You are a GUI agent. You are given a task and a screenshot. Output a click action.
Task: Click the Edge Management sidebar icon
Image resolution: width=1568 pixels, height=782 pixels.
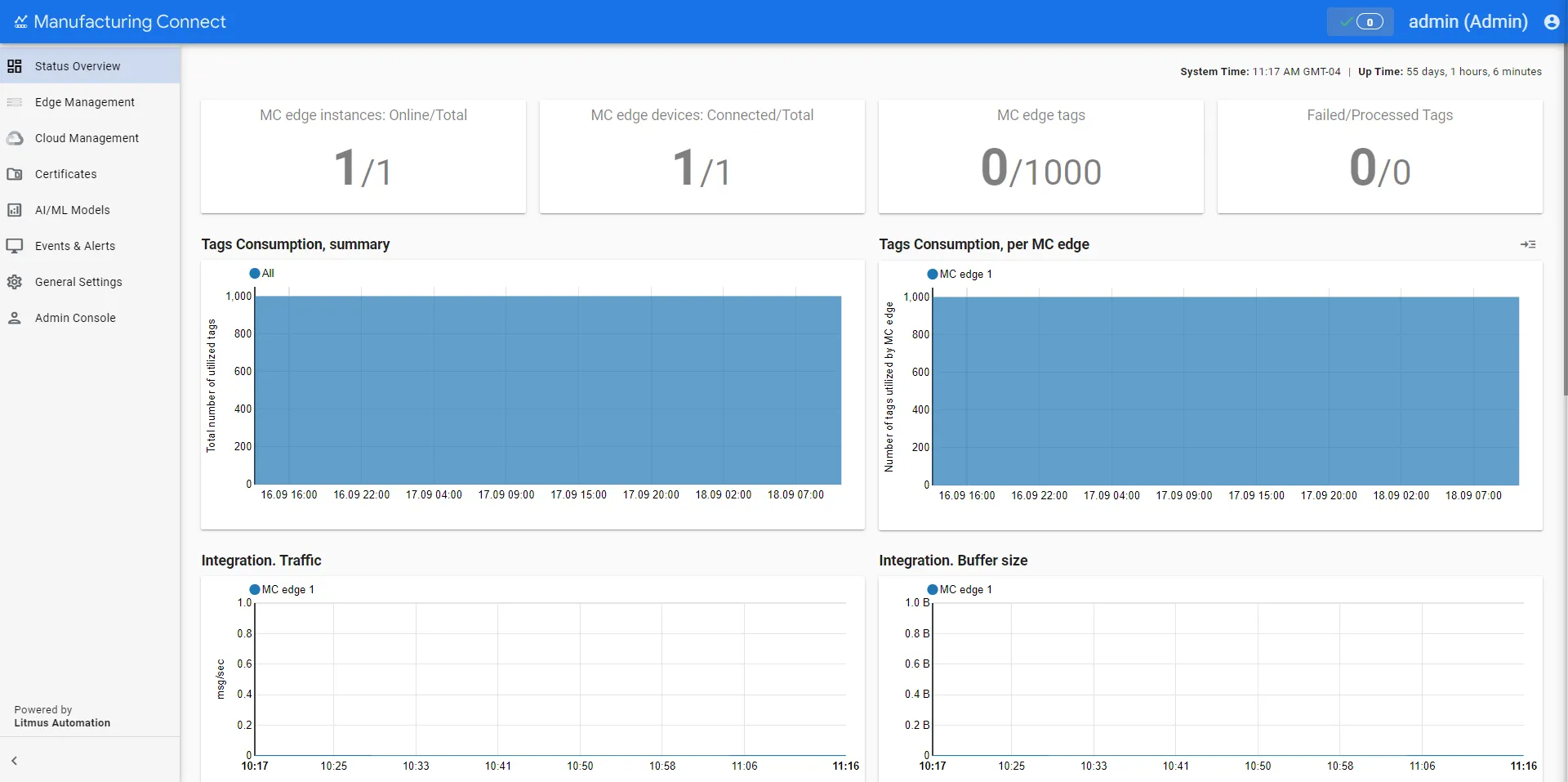pyautogui.click(x=15, y=102)
